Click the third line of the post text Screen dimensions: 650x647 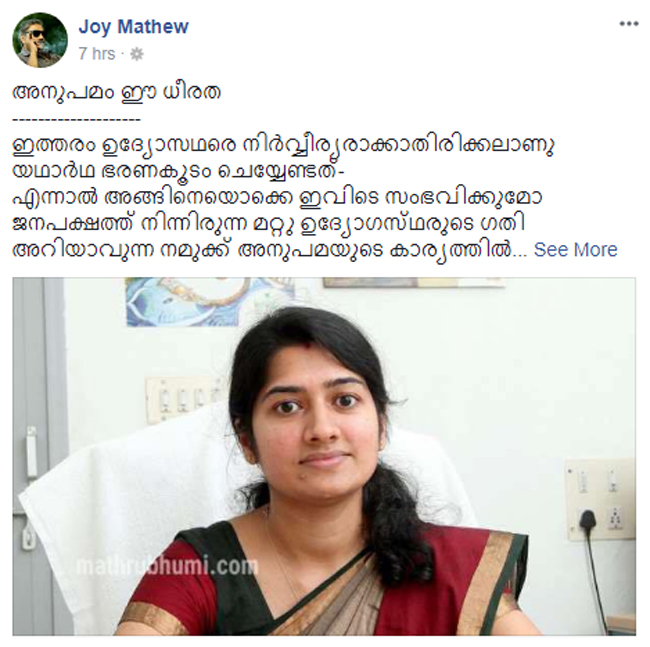coord(277,198)
